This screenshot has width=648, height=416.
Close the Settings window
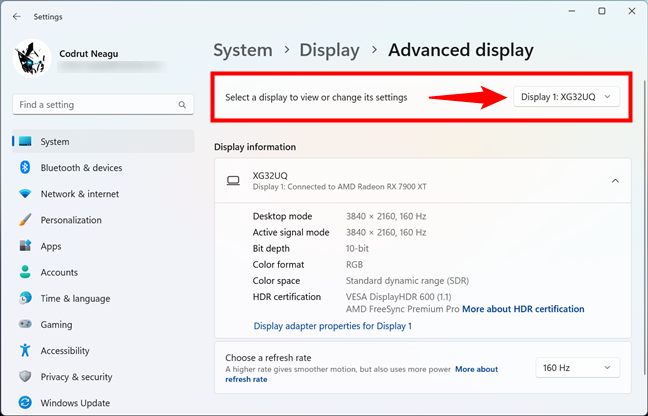click(631, 11)
